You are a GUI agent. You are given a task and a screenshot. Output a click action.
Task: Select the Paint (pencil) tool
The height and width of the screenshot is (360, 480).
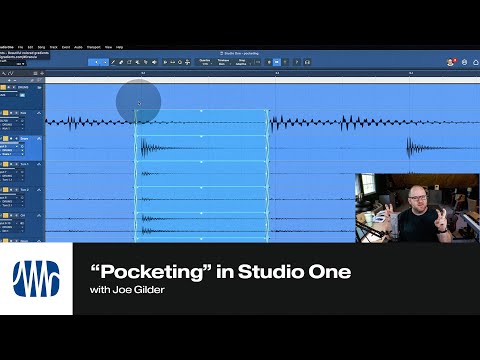tap(113, 62)
